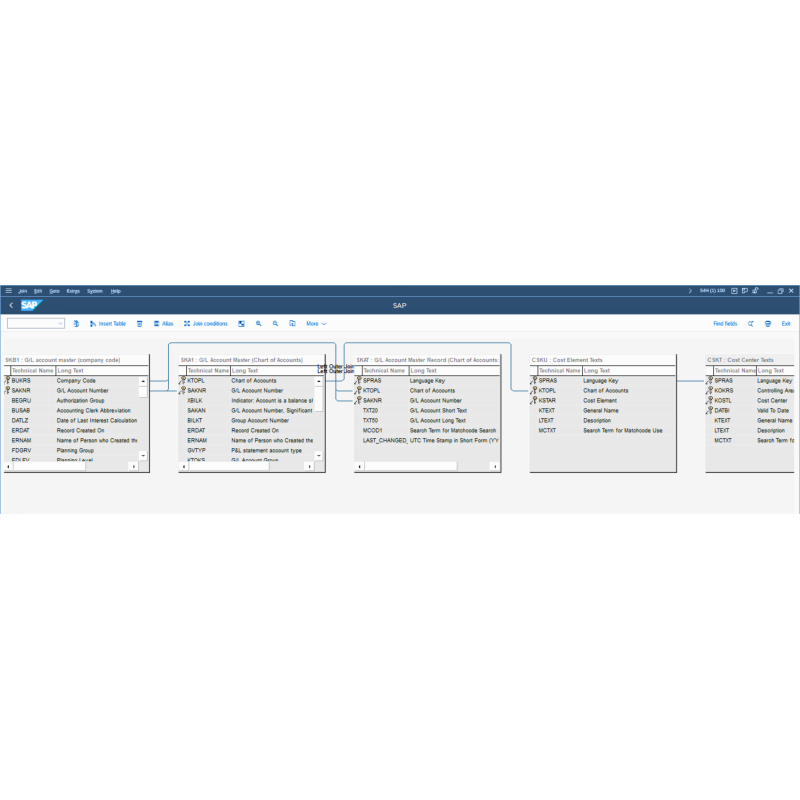The height and width of the screenshot is (800, 800).
Task: Click the Find fields link
Action: point(726,323)
